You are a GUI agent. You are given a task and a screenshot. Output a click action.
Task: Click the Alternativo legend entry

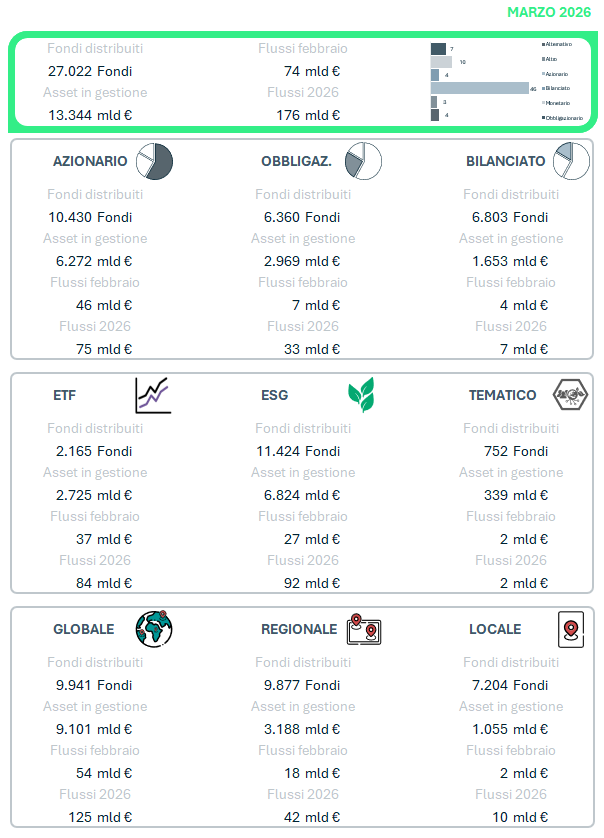coord(558,44)
